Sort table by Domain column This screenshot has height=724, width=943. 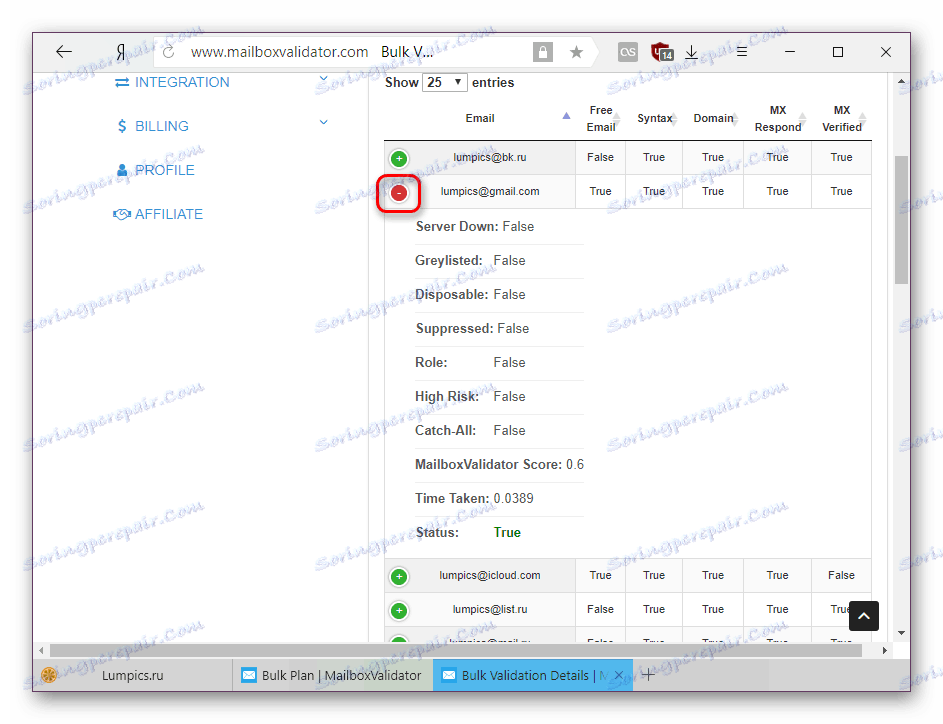713,118
